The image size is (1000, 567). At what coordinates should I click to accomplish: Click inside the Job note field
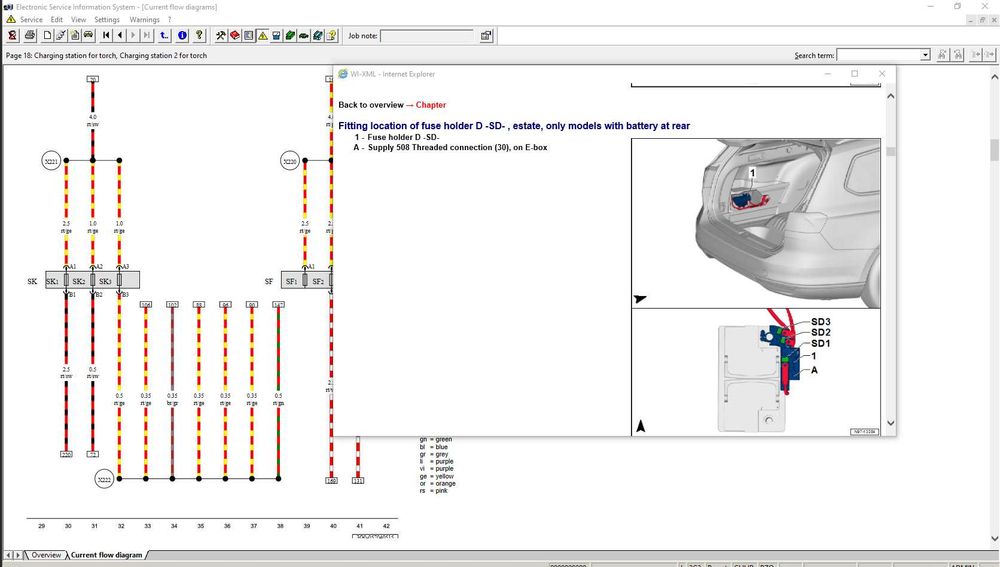point(427,36)
